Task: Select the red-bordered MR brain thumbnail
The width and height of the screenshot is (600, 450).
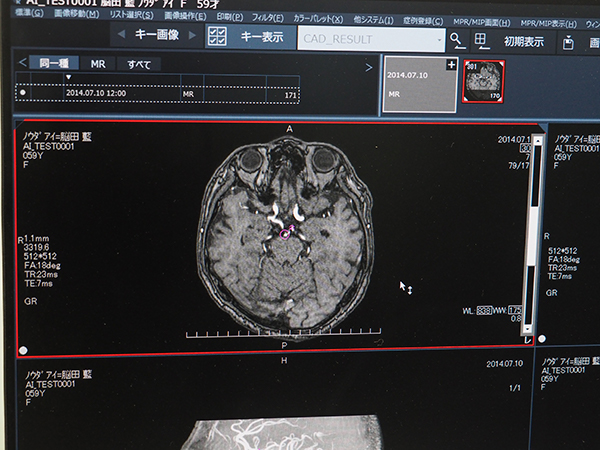Action: pyautogui.click(x=482, y=81)
